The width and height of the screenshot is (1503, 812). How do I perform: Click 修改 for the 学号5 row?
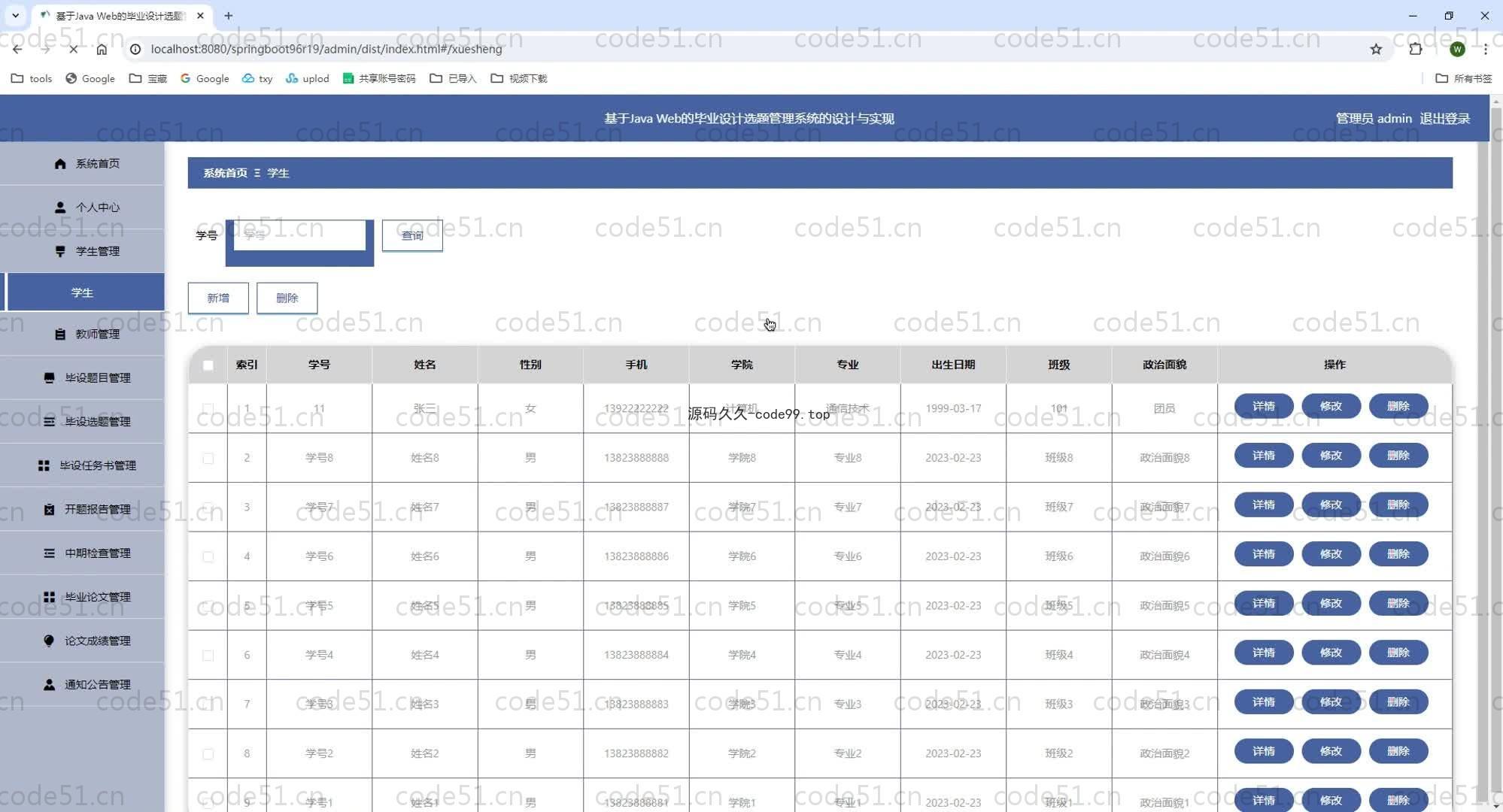tap(1331, 604)
